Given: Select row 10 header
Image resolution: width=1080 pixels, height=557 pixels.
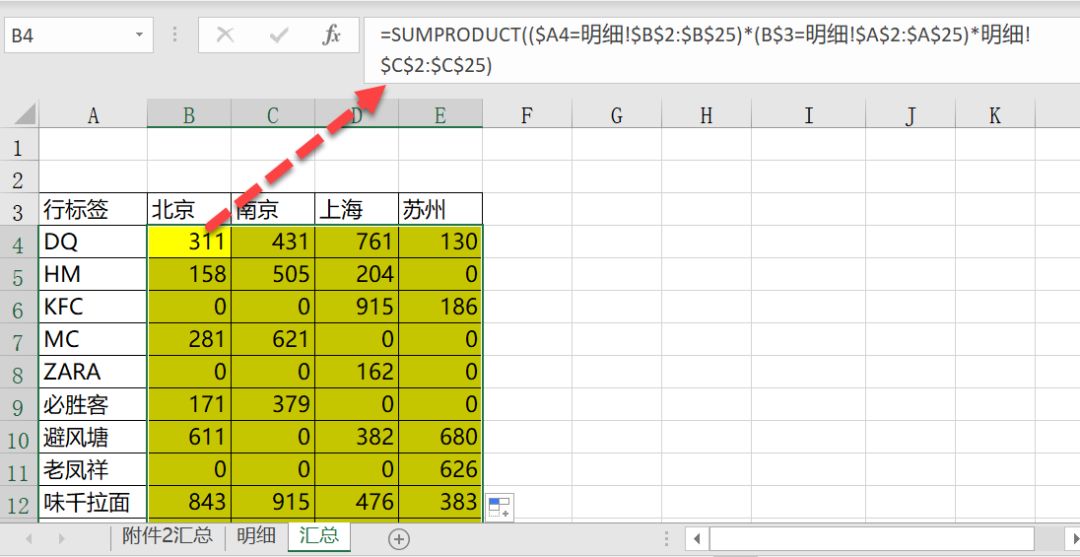Looking at the screenshot, I should (x=19, y=437).
